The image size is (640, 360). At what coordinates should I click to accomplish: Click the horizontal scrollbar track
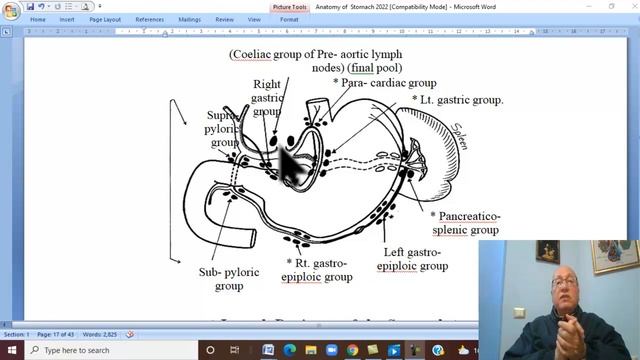(245, 325)
